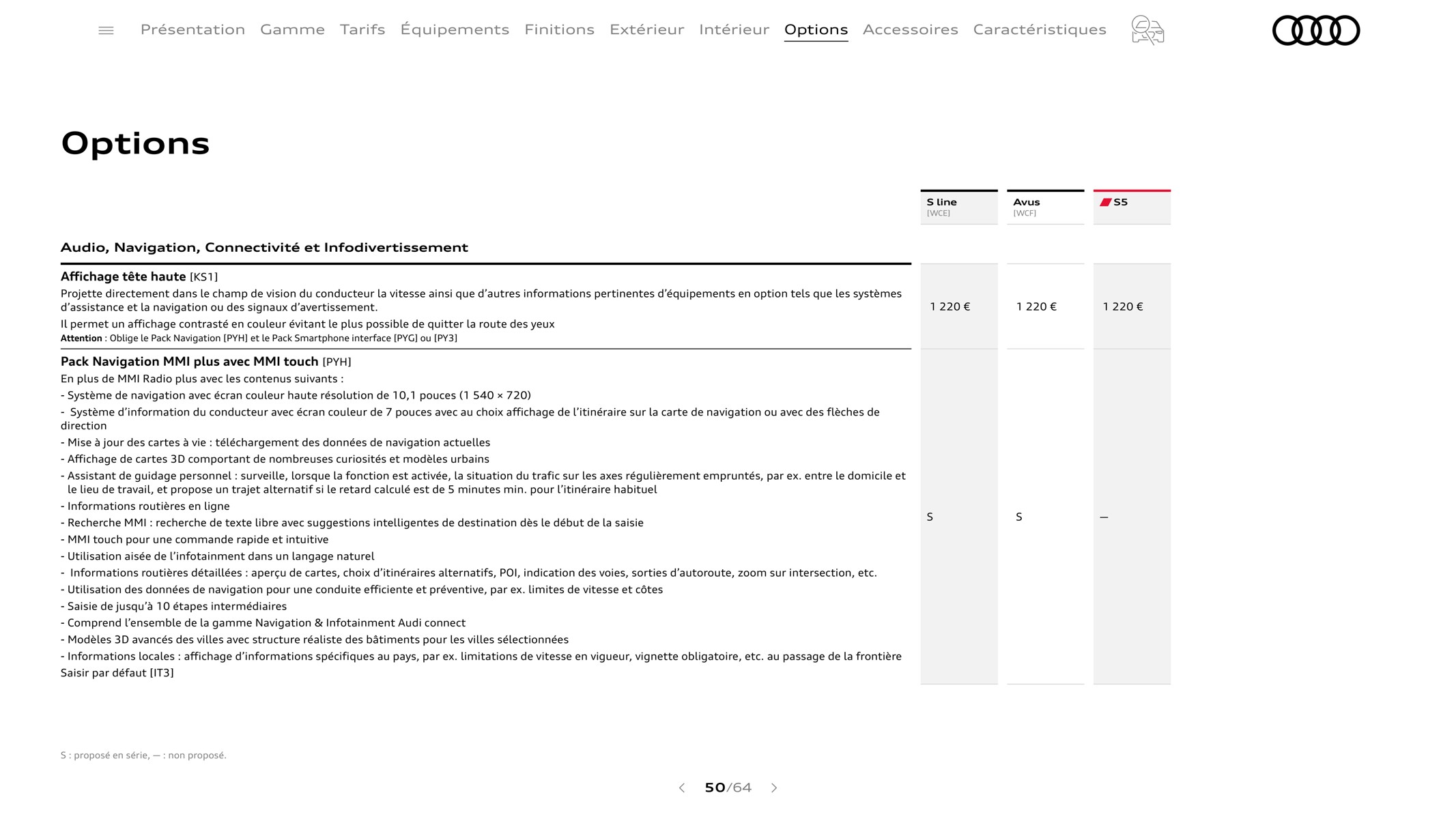Image resolution: width=1456 pixels, height=819 pixels.
Task: Click the Affichage tête haute [KS1] title
Action: point(139,276)
